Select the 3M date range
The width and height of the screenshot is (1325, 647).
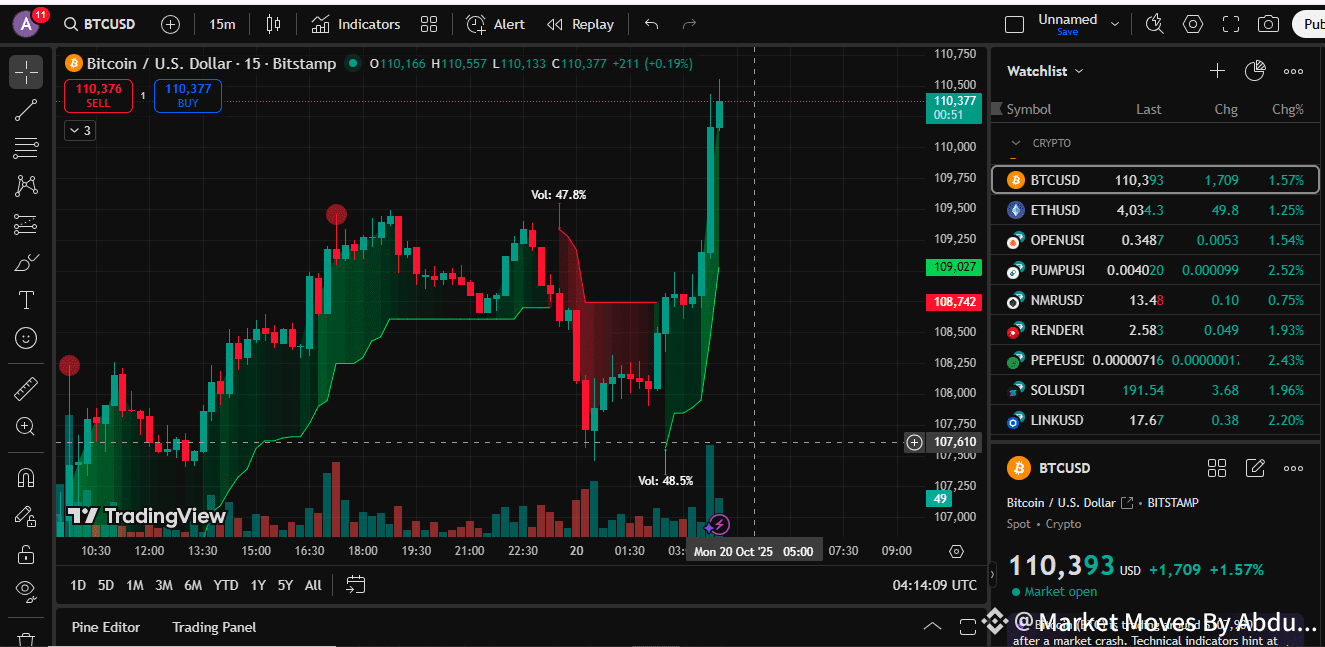pyautogui.click(x=164, y=585)
